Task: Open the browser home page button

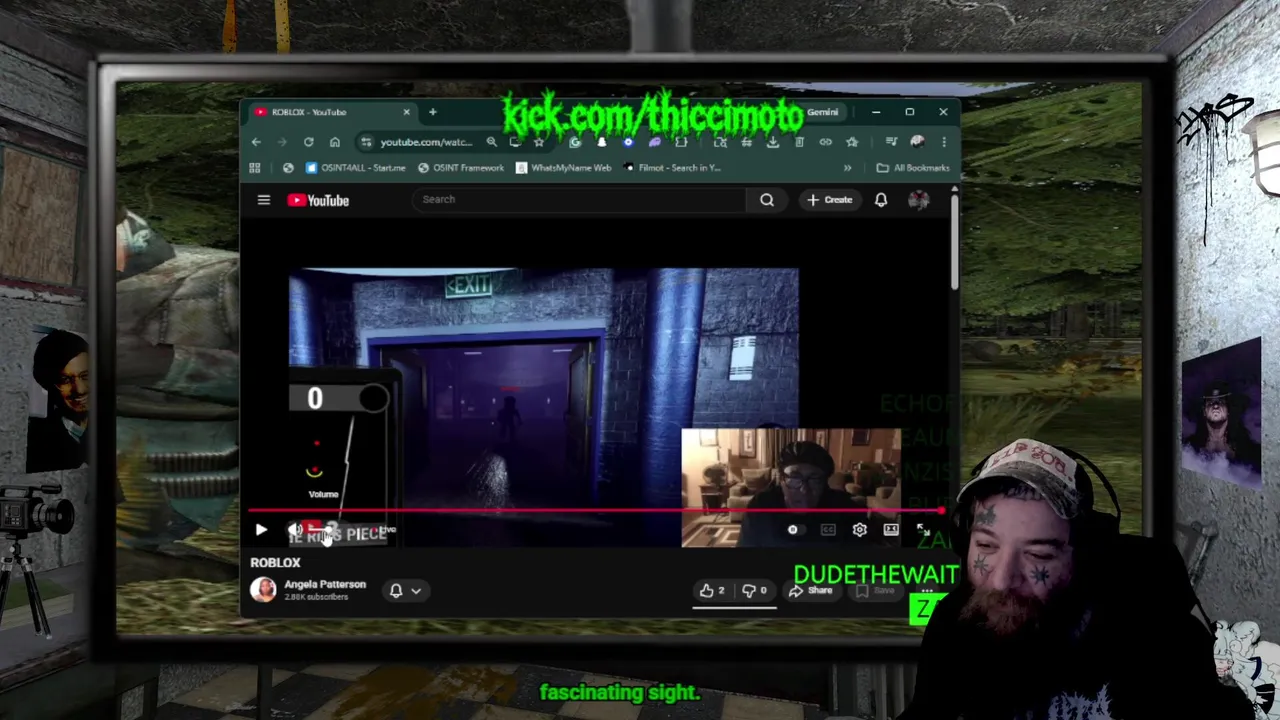Action: point(335,142)
